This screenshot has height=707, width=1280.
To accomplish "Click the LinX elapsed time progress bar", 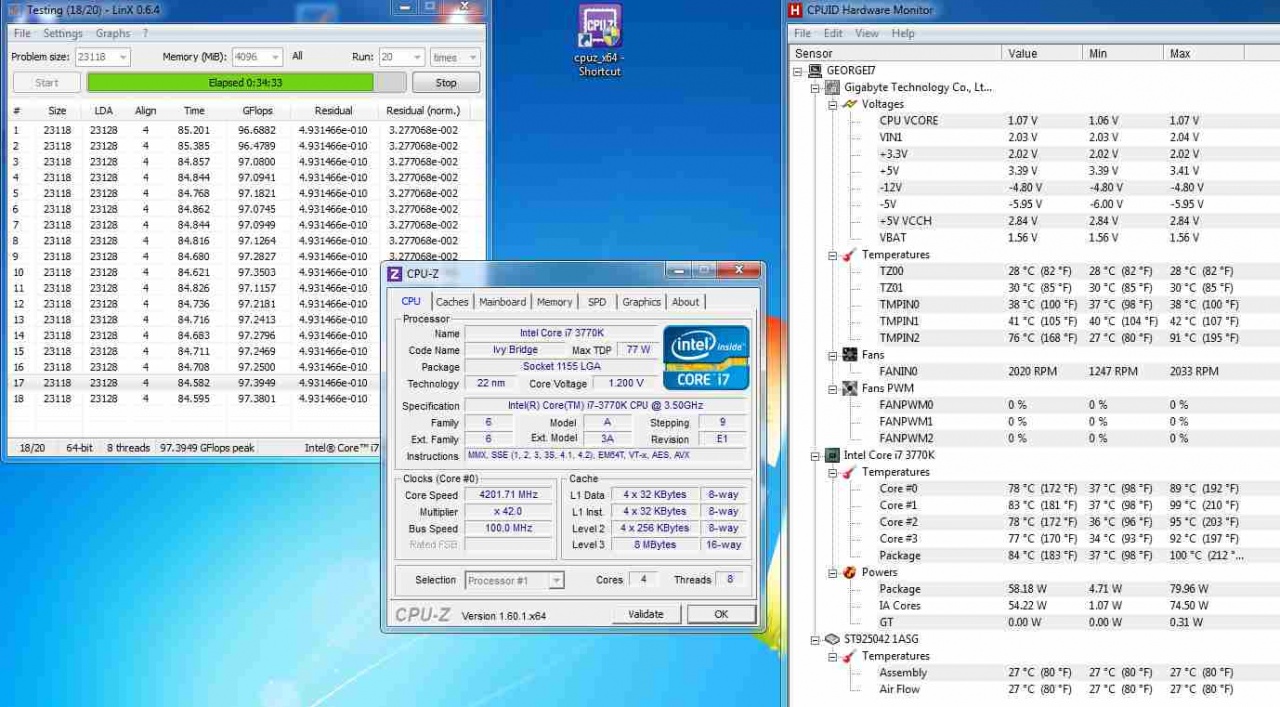I will pyautogui.click(x=246, y=83).
